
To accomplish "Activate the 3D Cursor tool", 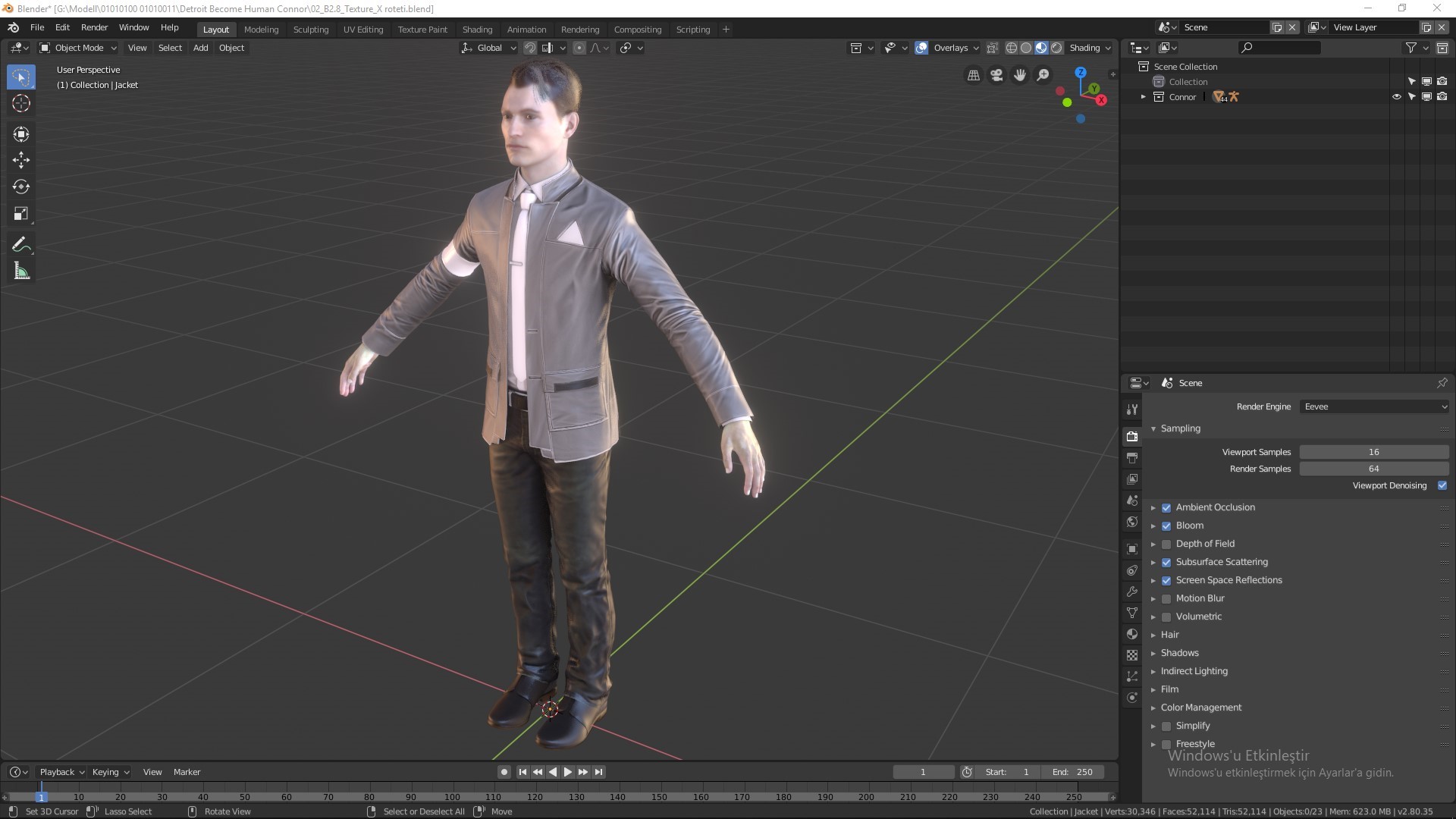I will pos(21,104).
